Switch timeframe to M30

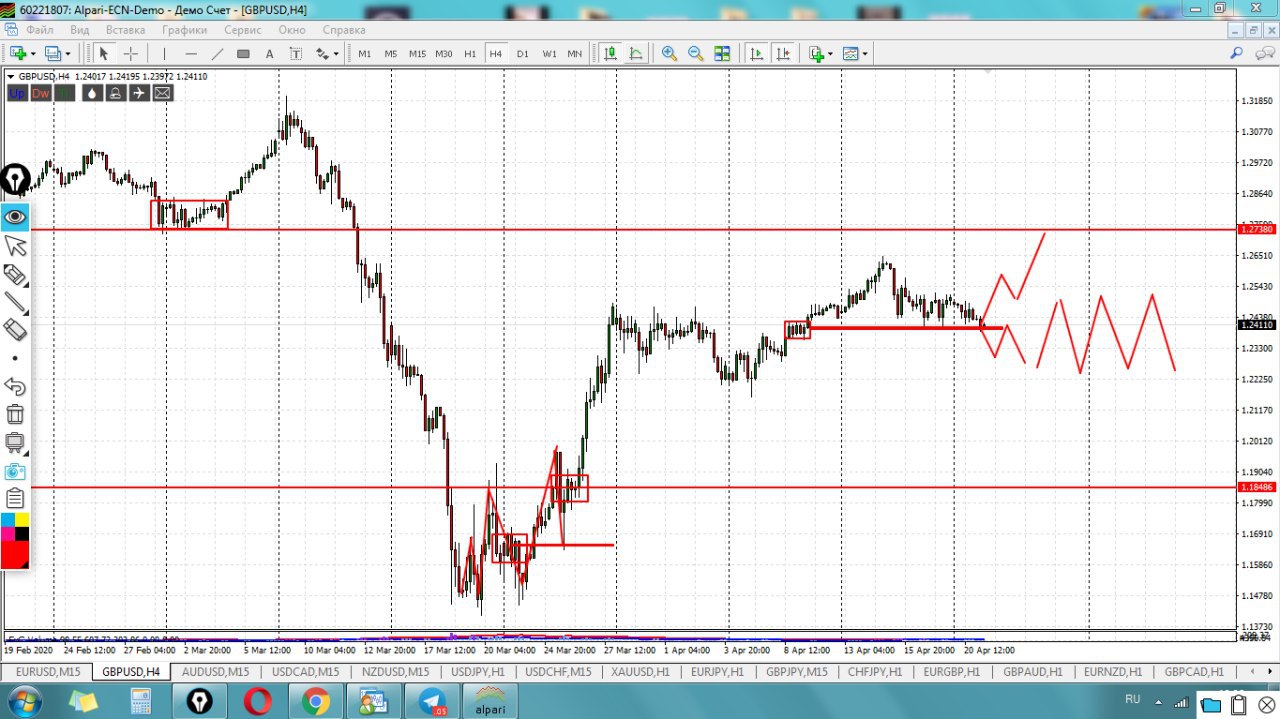444,54
